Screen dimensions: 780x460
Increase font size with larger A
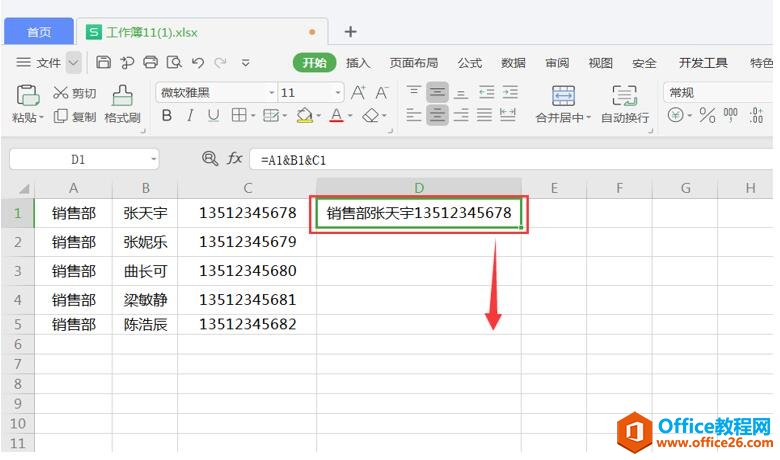358,92
